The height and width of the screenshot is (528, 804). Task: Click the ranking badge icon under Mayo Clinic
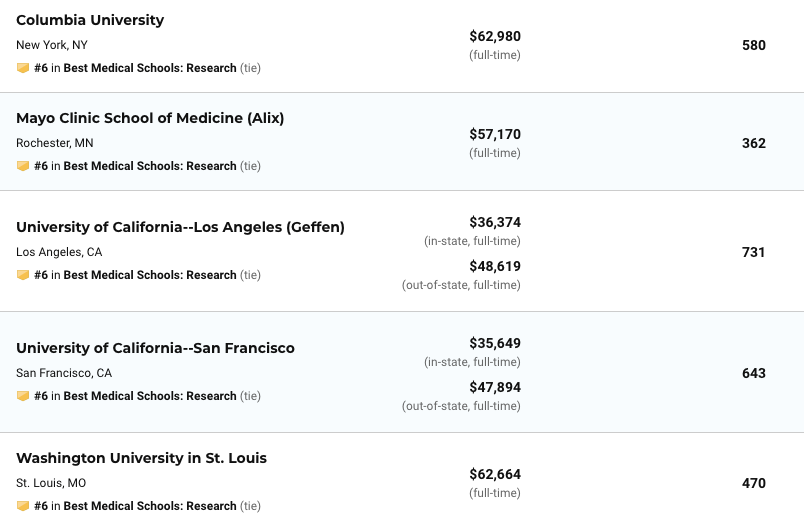click(x=23, y=166)
